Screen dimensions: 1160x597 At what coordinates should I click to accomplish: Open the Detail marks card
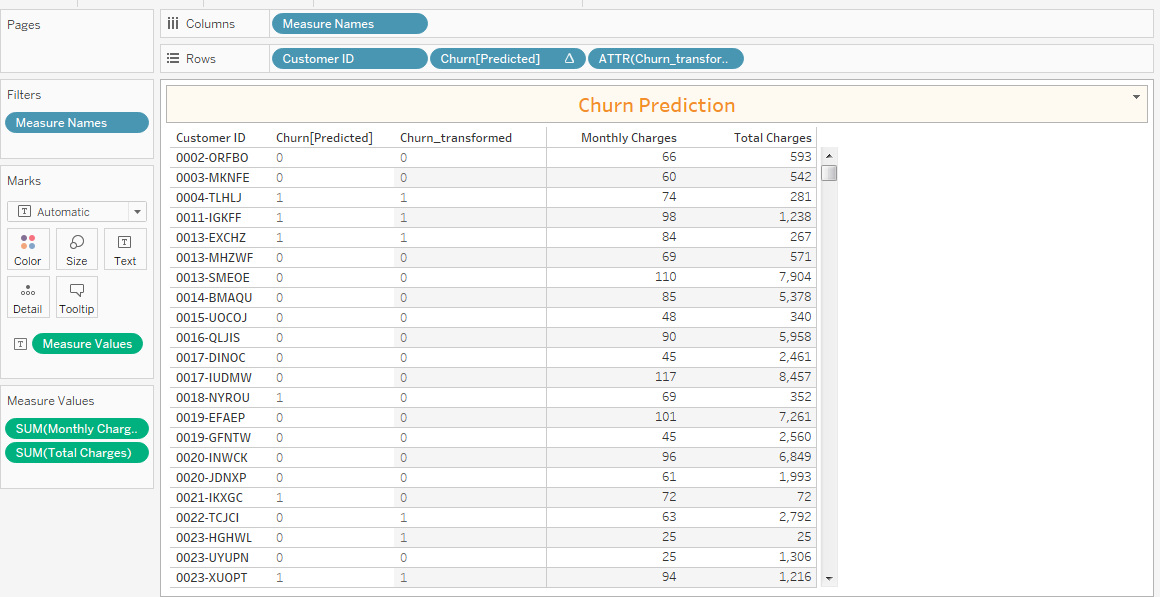(28, 297)
